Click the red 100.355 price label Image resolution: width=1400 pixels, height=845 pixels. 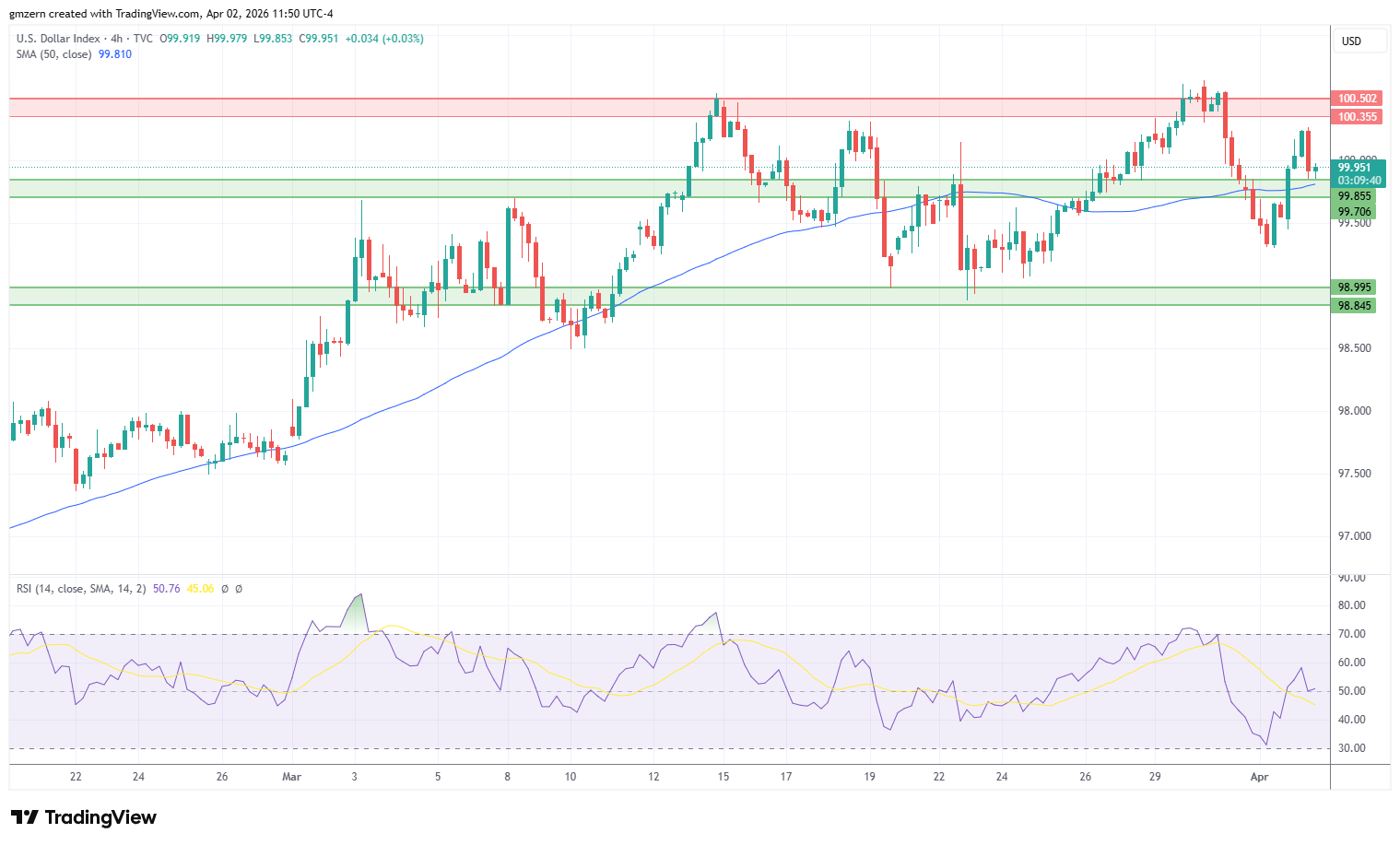[1357, 117]
